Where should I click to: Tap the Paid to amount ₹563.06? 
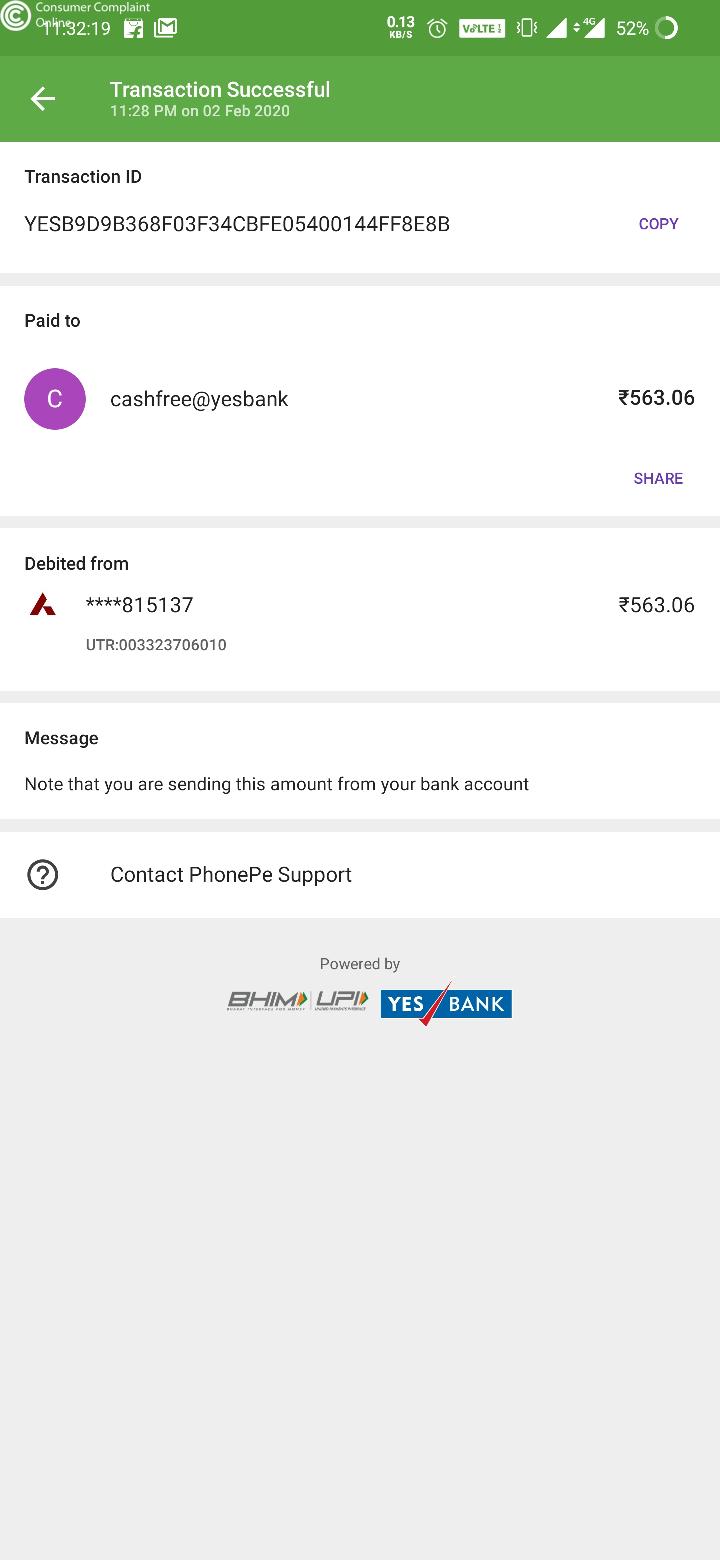(656, 398)
